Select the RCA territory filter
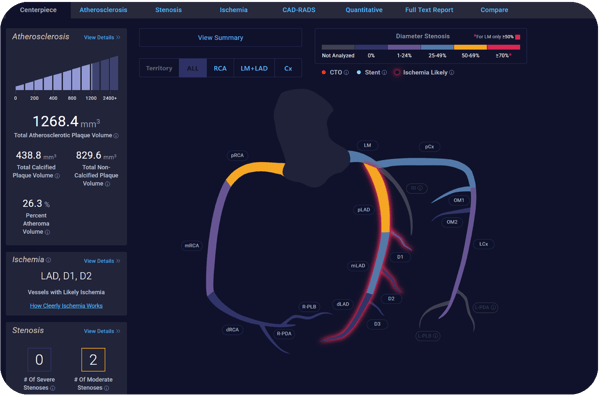 click(x=220, y=69)
